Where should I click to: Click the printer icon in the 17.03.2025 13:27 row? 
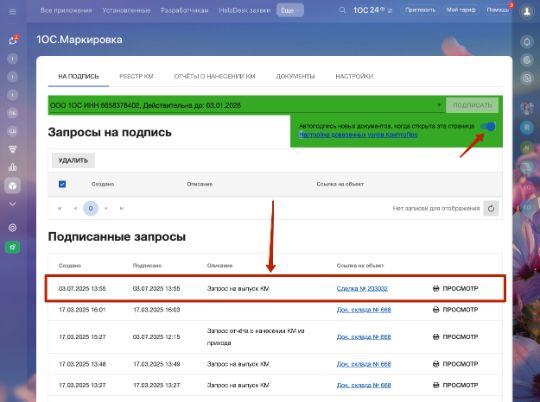tap(436, 385)
